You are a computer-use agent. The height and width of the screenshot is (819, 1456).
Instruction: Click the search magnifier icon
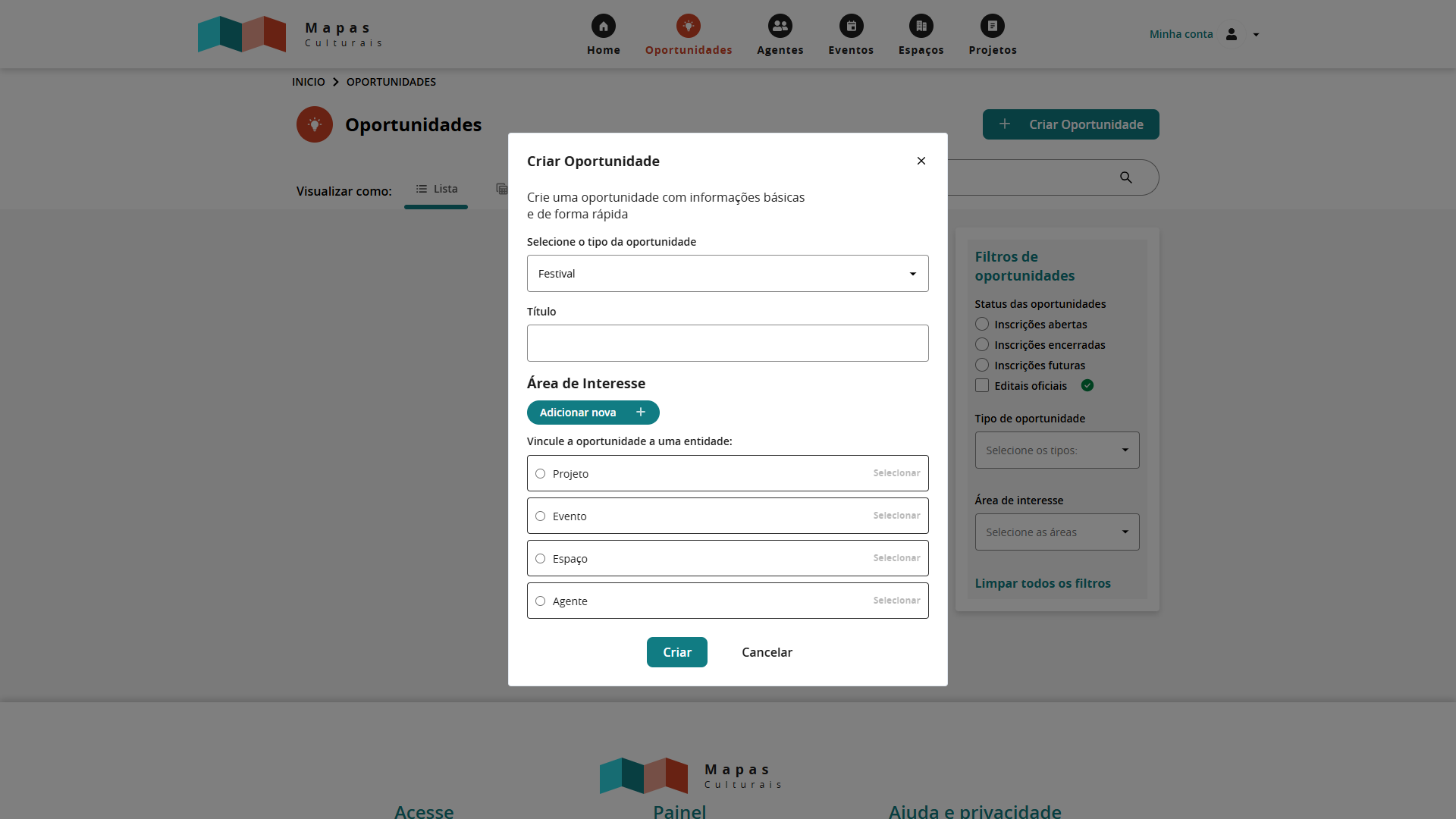(x=1125, y=177)
